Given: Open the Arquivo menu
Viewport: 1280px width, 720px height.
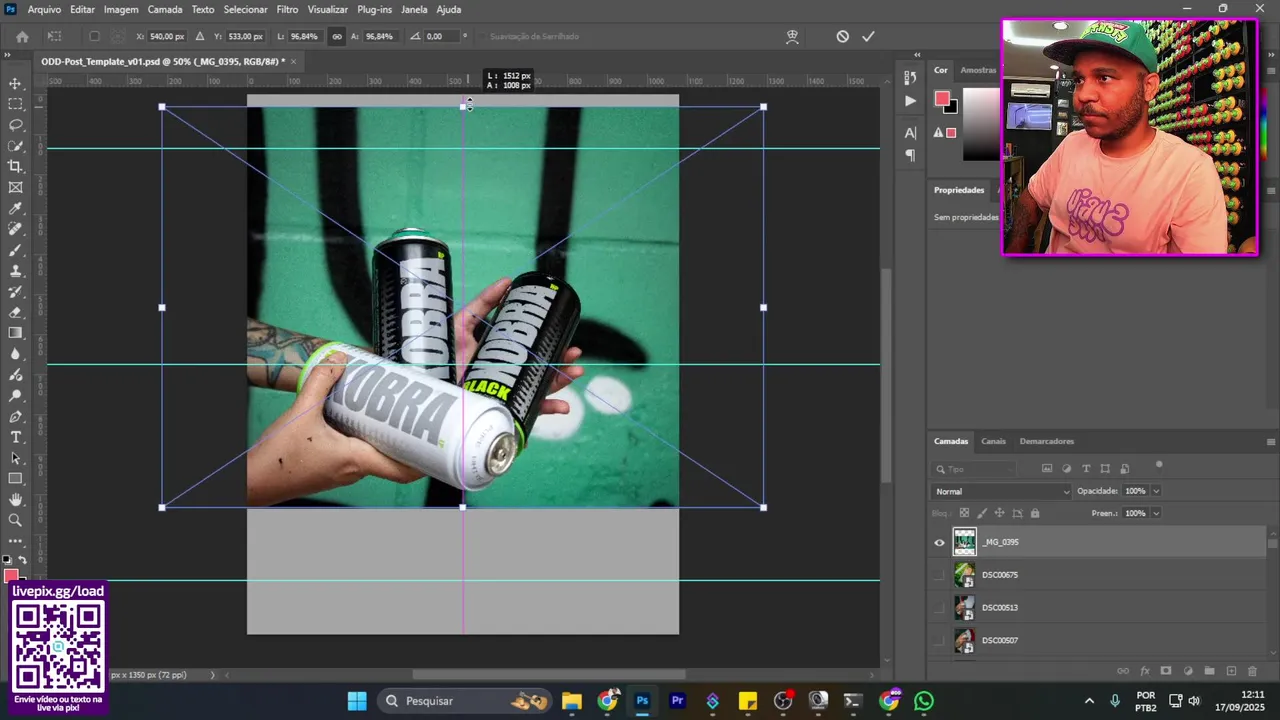Looking at the screenshot, I should (x=44, y=9).
